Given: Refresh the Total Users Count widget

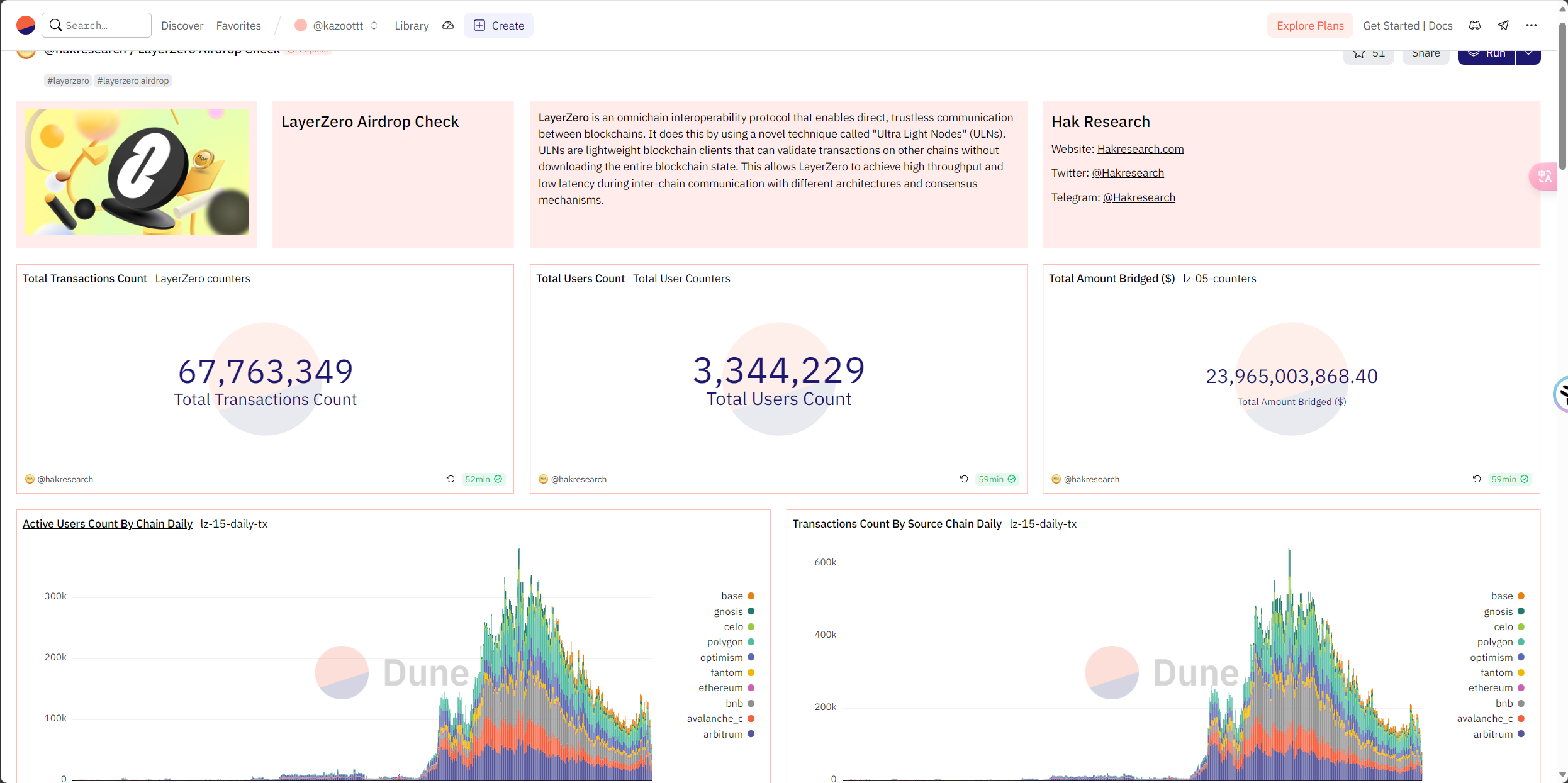Looking at the screenshot, I should (x=964, y=479).
